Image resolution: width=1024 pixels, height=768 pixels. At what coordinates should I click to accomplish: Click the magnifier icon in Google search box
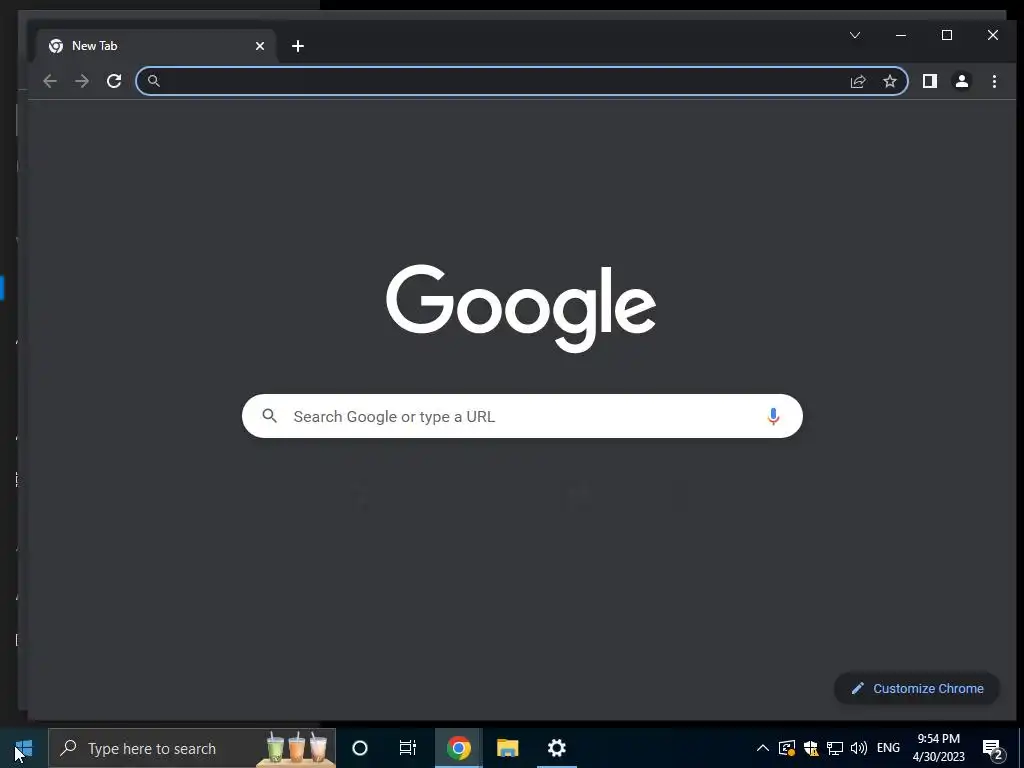click(269, 415)
